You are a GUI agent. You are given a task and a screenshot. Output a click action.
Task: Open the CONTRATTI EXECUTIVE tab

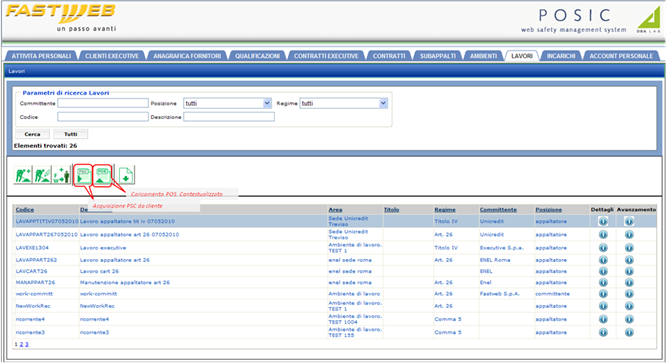[326, 56]
